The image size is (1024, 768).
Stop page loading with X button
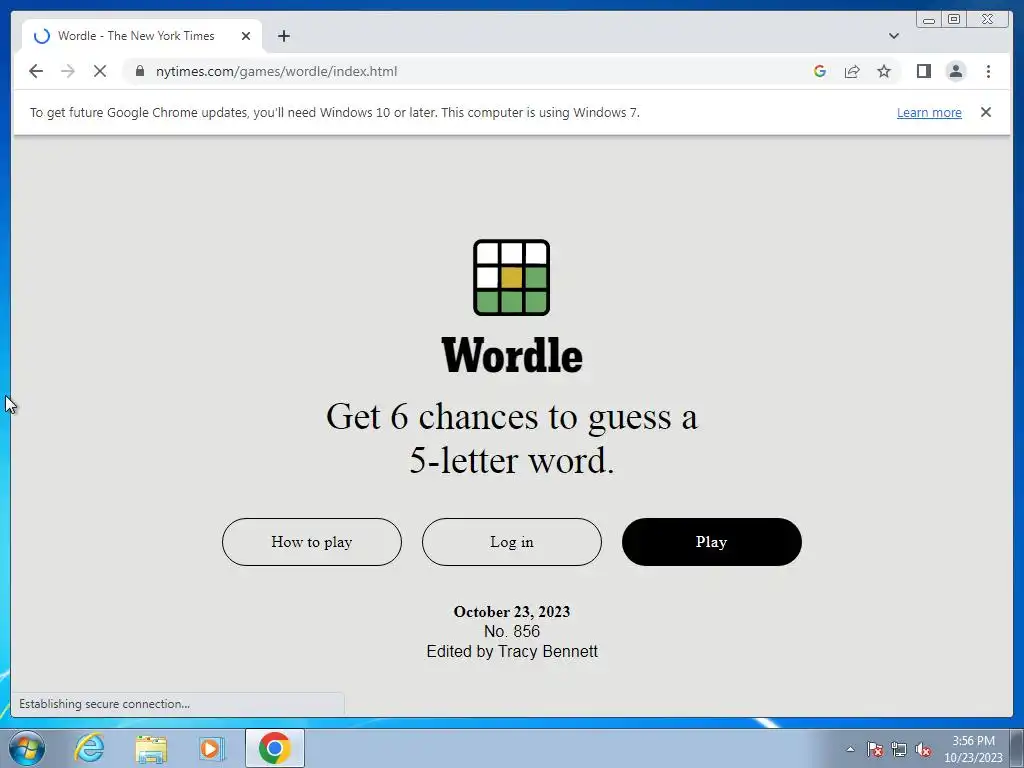pos(100,71)
